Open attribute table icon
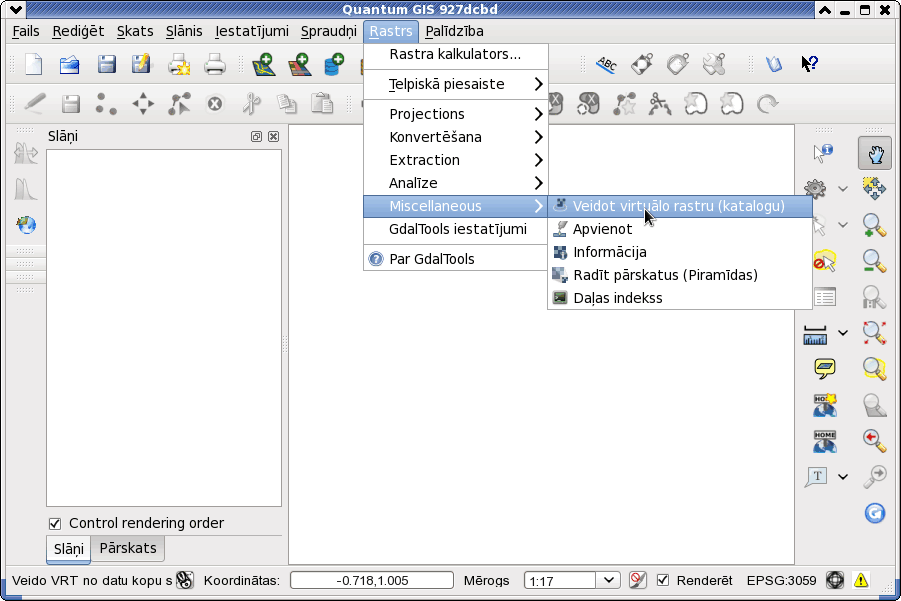 (x=825, y=297)
